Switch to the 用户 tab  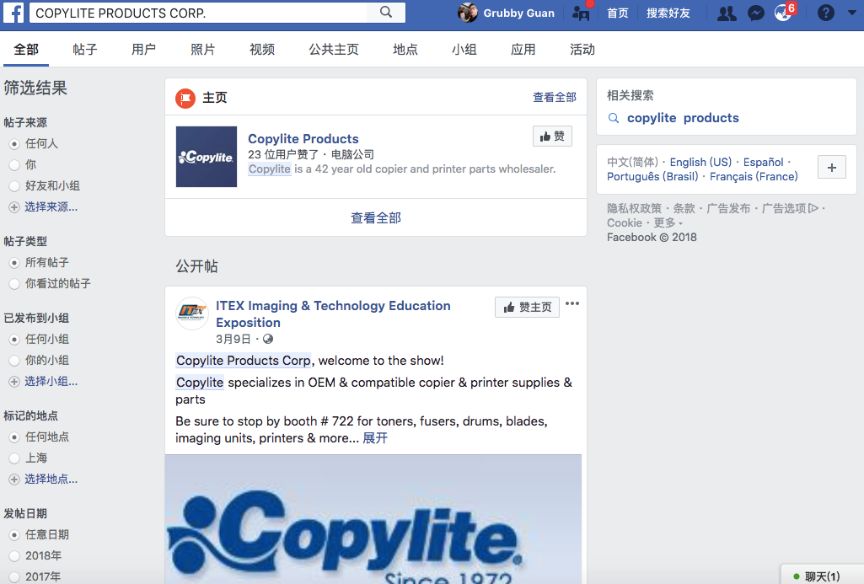click(143, 50)
